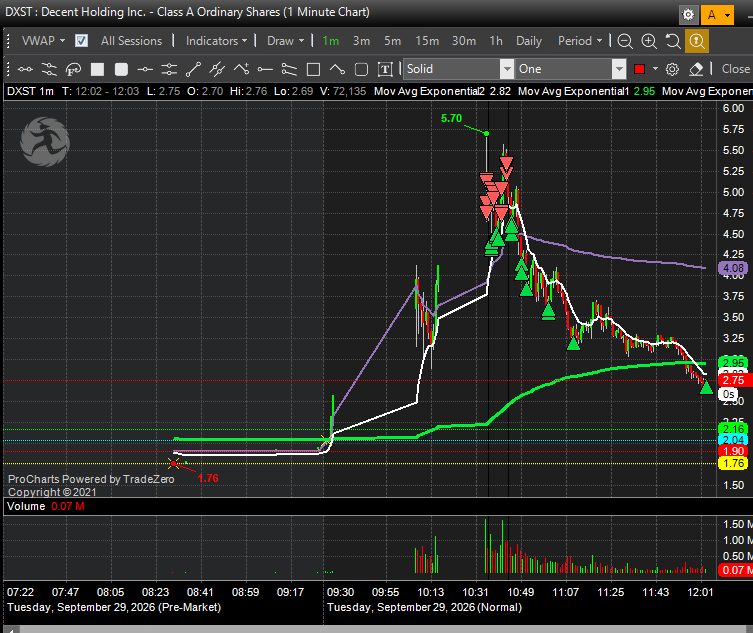Click the DXST 1m symbol label

point(30,91)
